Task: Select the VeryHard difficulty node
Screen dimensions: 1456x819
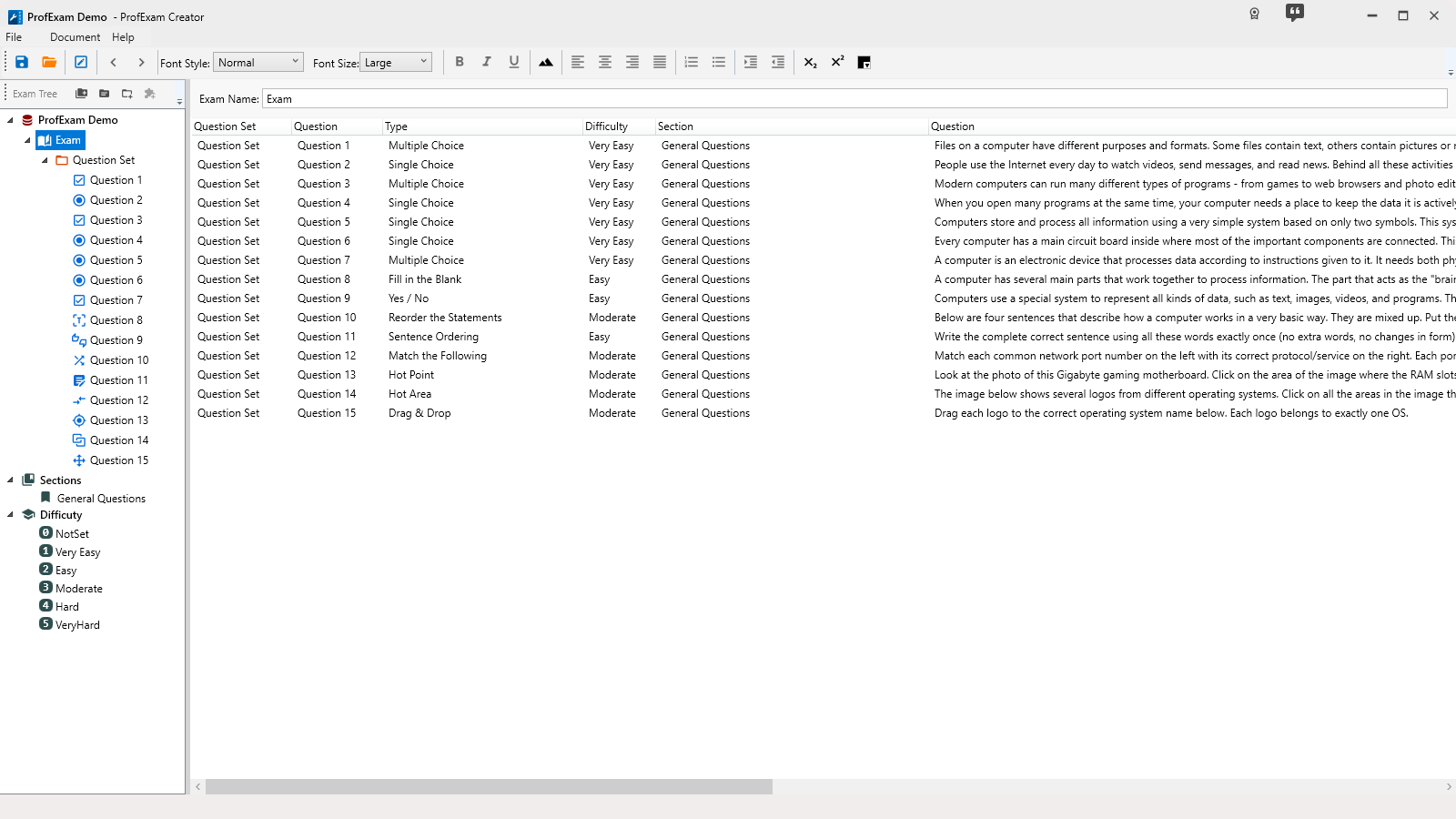Action: [x=77, y=625]
